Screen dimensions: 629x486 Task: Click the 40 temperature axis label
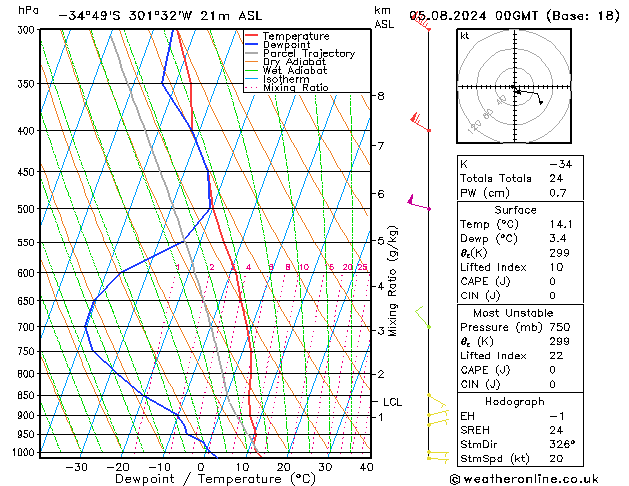(x=366, y=467)
